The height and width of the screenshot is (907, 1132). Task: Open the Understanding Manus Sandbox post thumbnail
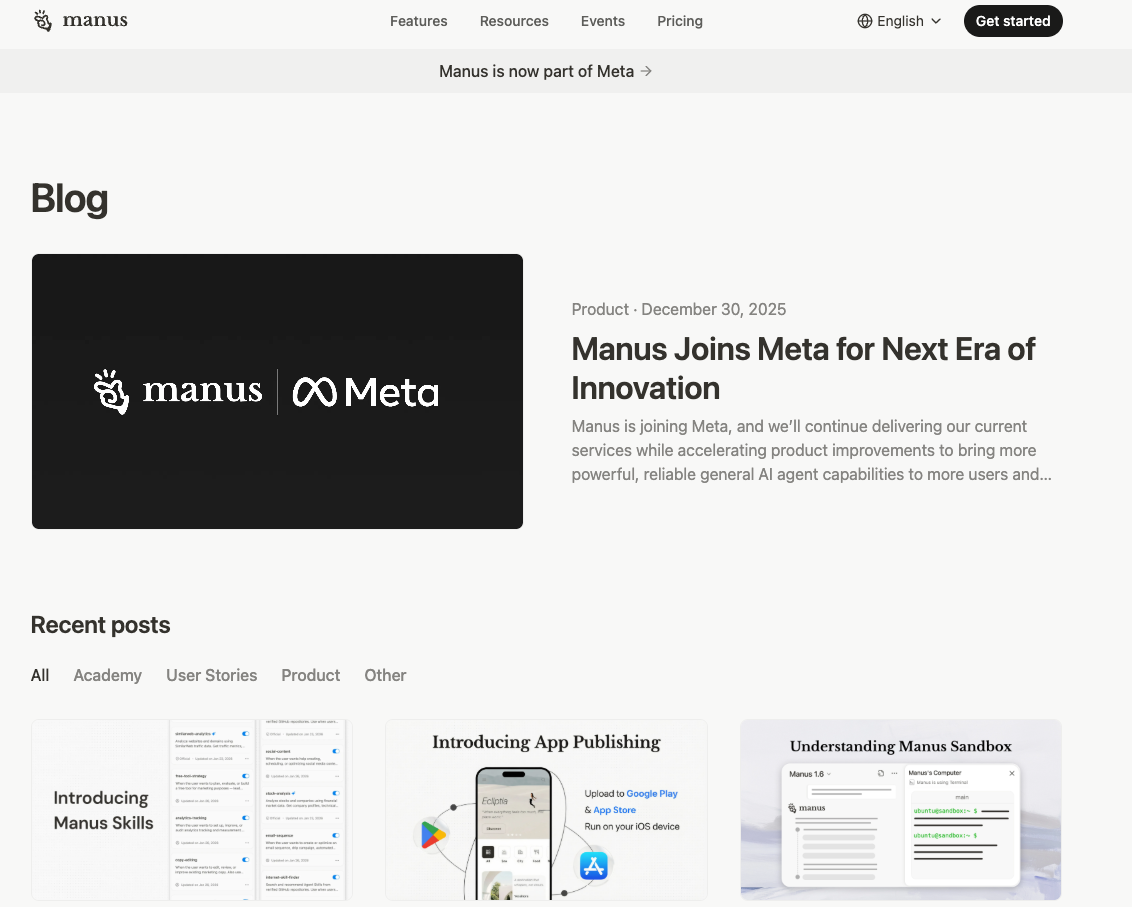900,809
